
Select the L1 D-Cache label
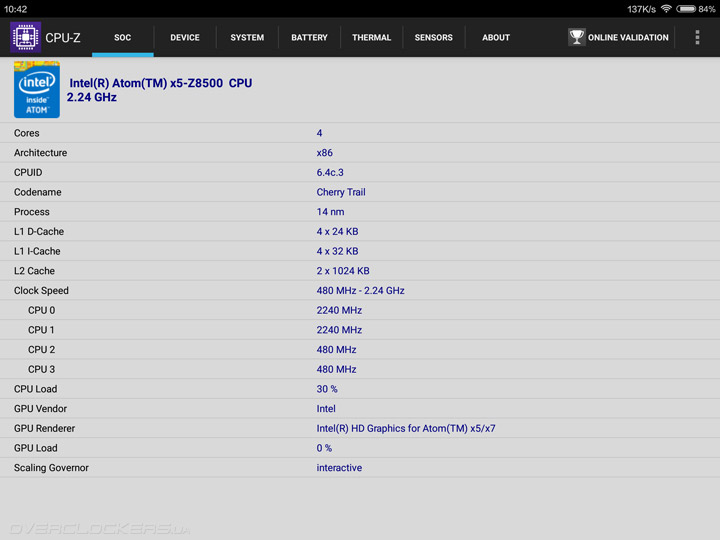click(x=39, y=232)
